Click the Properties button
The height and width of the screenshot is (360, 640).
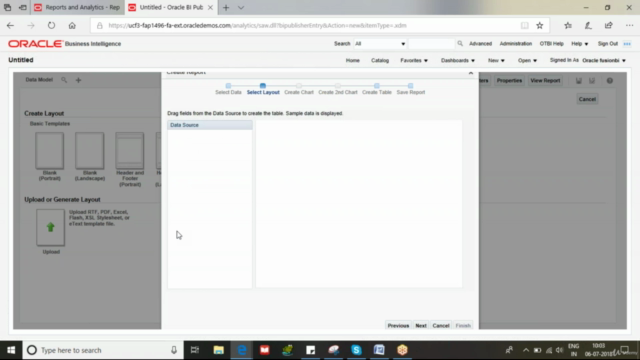coord(509,81)
